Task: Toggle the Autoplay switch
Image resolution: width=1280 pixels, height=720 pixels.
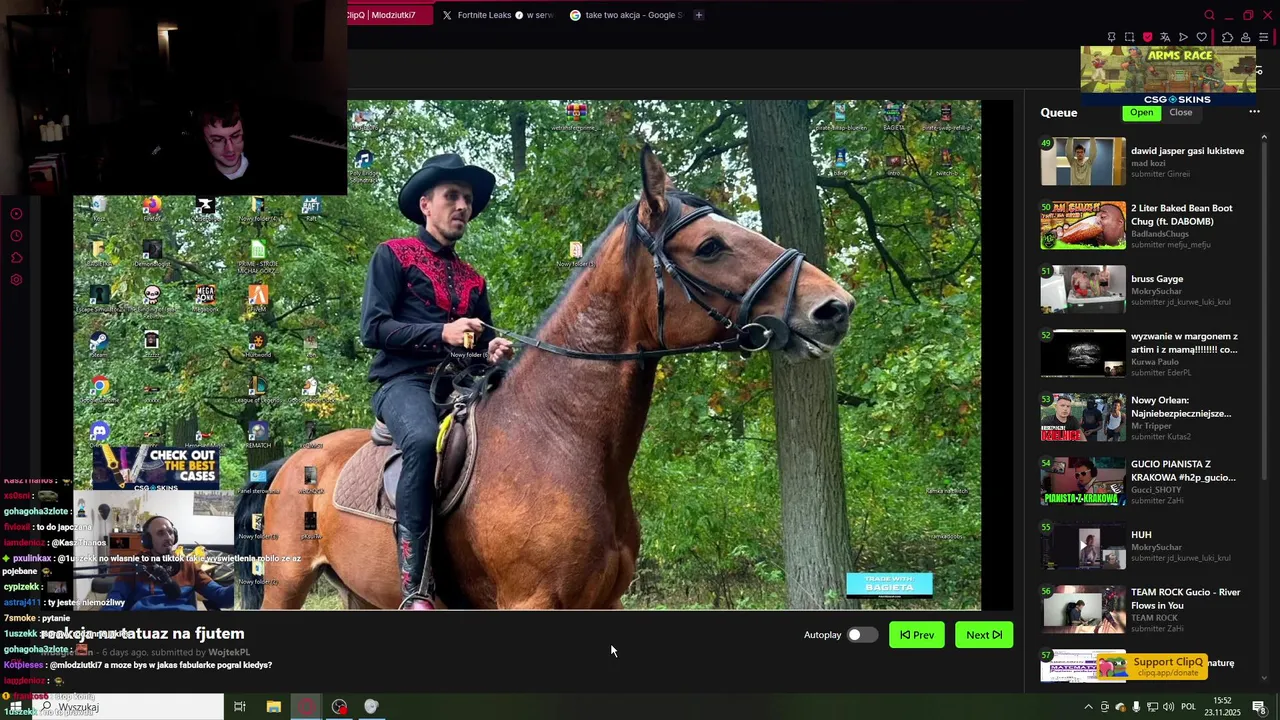Action: pos(862,635)
